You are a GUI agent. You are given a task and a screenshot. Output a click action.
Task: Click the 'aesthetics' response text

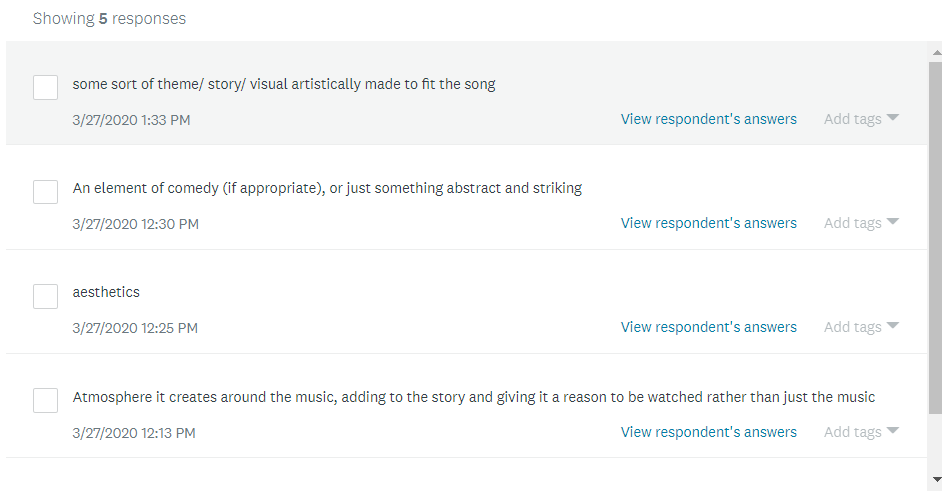106,292
